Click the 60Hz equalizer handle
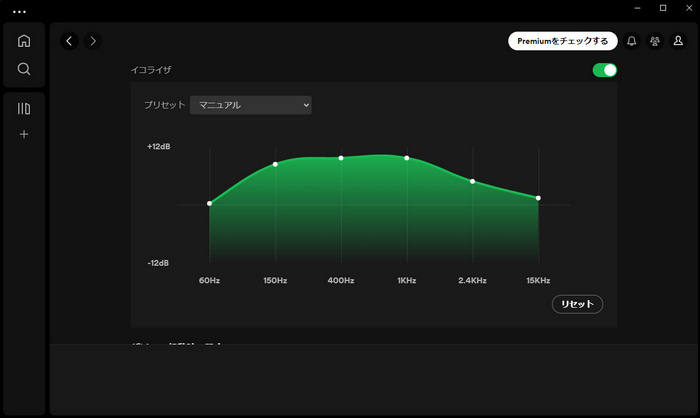 click(209, 204)
